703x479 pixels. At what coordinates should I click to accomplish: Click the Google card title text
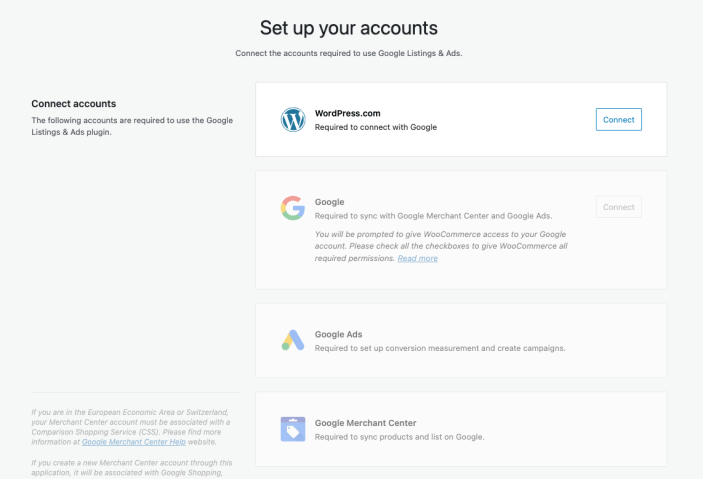click(x=330, y=202)
